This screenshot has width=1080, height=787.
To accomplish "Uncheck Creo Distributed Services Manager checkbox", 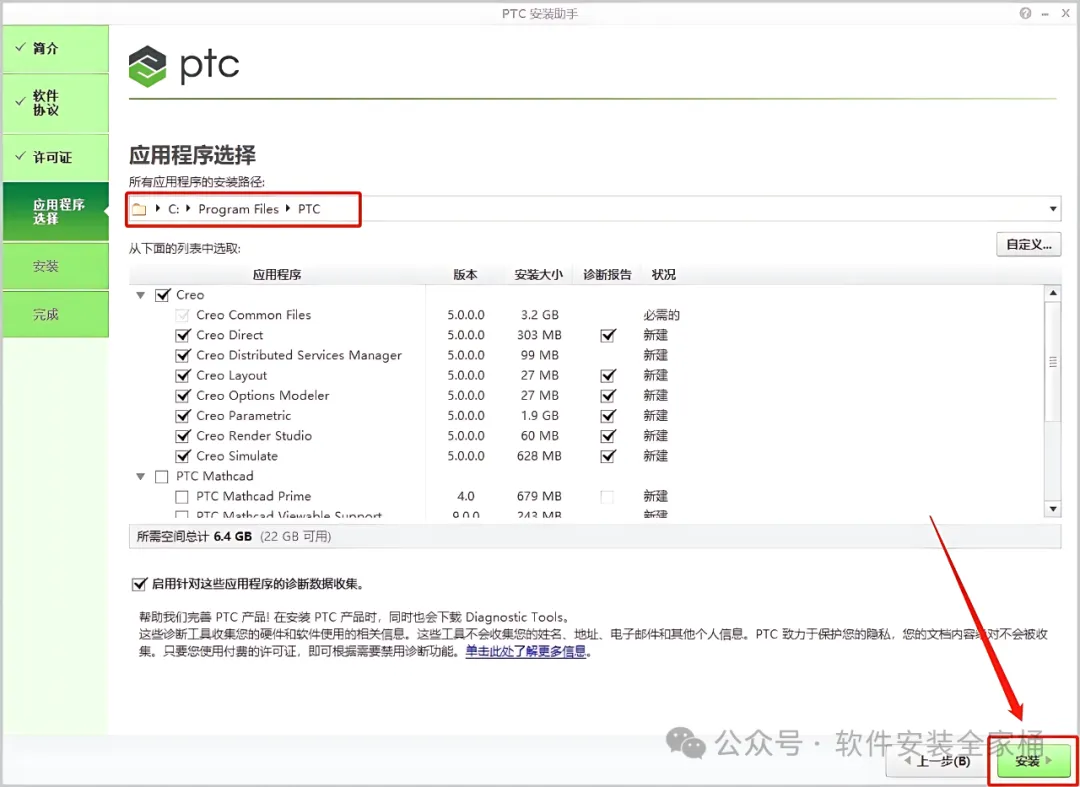I will [x=183, y=356].
